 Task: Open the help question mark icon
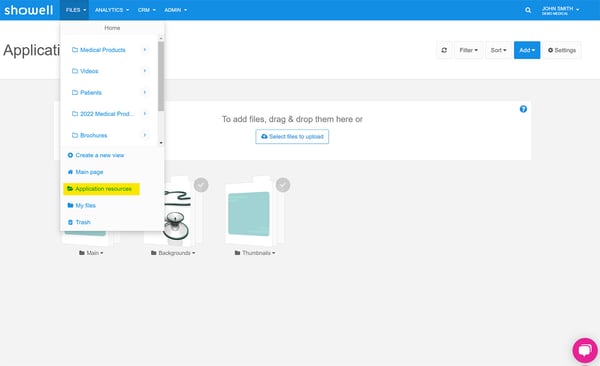[523, 109]
